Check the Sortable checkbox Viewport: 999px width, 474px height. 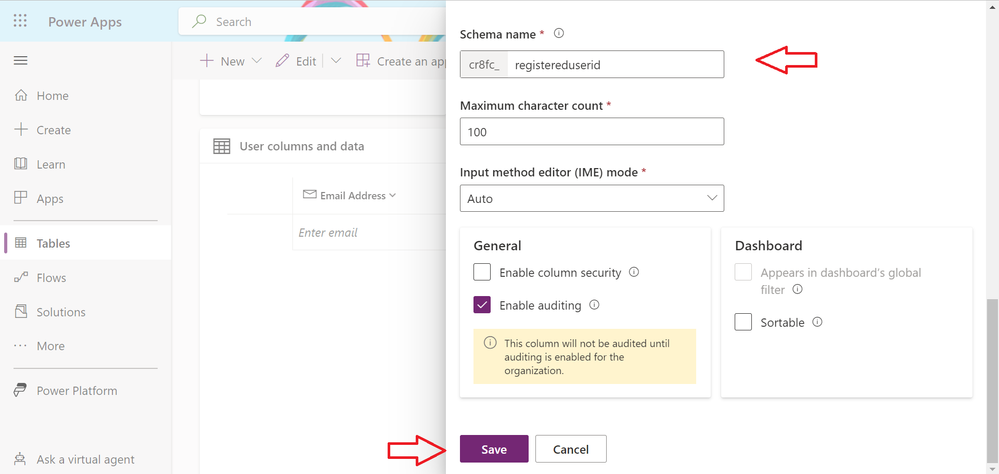743,322
